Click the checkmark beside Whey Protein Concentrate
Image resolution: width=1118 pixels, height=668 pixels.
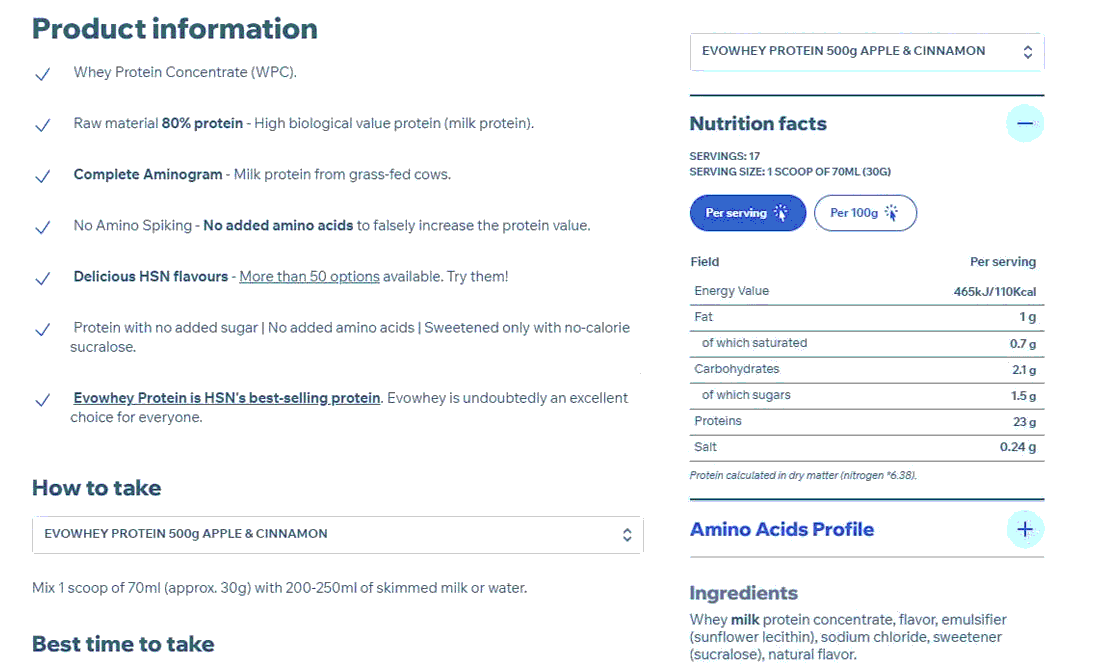[x=42, y=74]
